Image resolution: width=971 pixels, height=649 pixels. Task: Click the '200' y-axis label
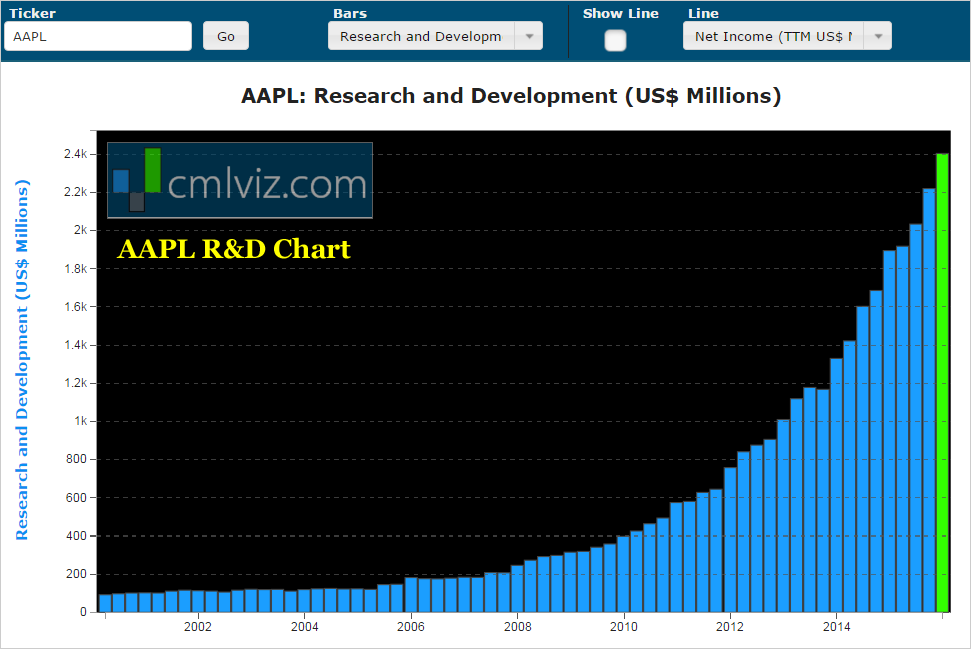76,574
